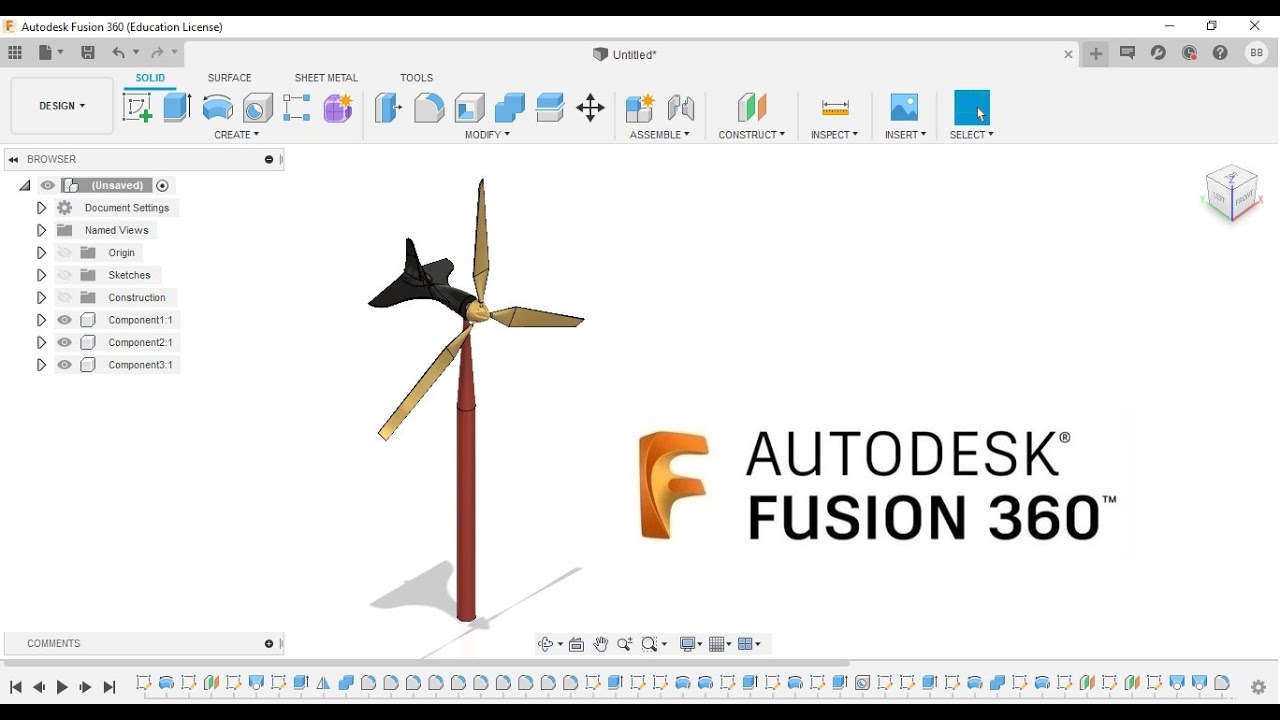Toggle visibility of Component3:1
The width and height of the screenshot is (1280, 720).
(x=65, y=365)
